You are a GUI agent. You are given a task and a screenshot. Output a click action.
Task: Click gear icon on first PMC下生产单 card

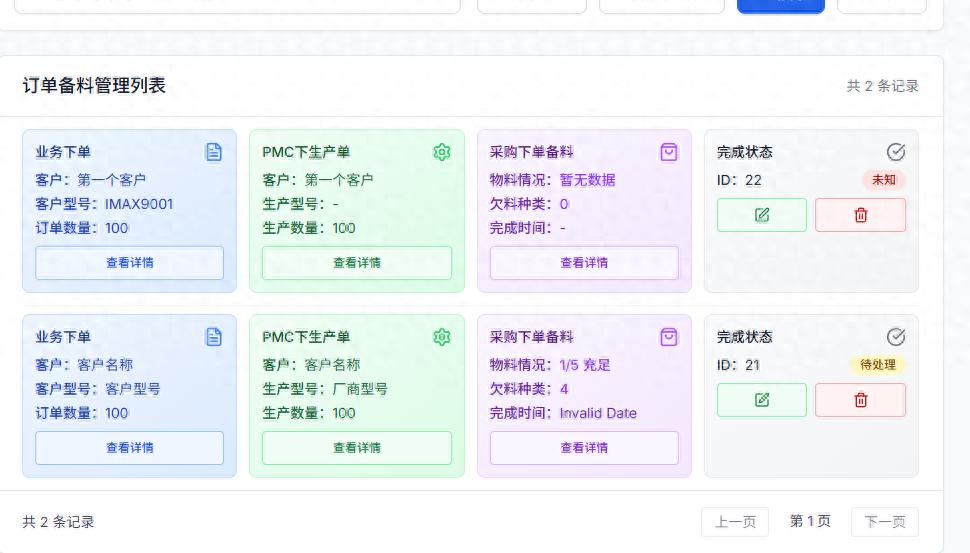(441, 152)
